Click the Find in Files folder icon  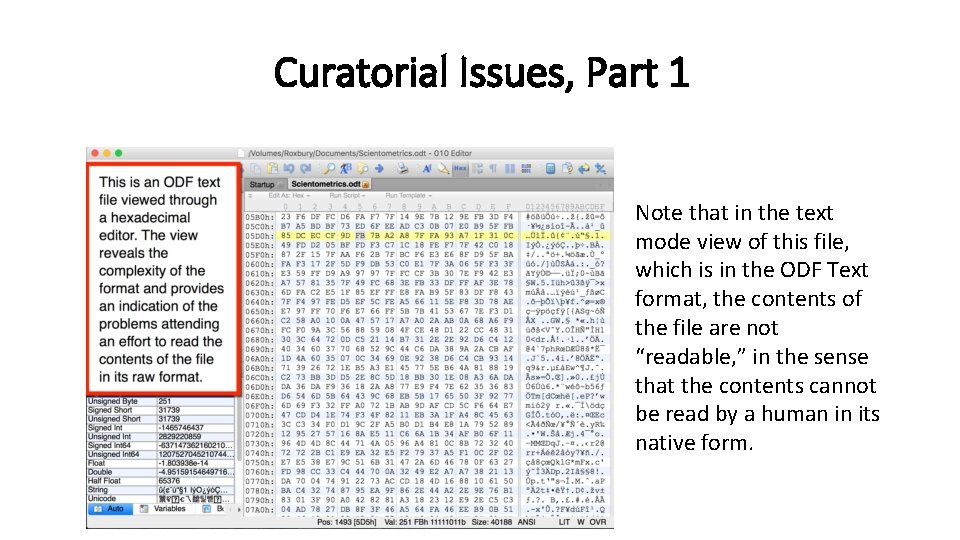pos(362,168)
